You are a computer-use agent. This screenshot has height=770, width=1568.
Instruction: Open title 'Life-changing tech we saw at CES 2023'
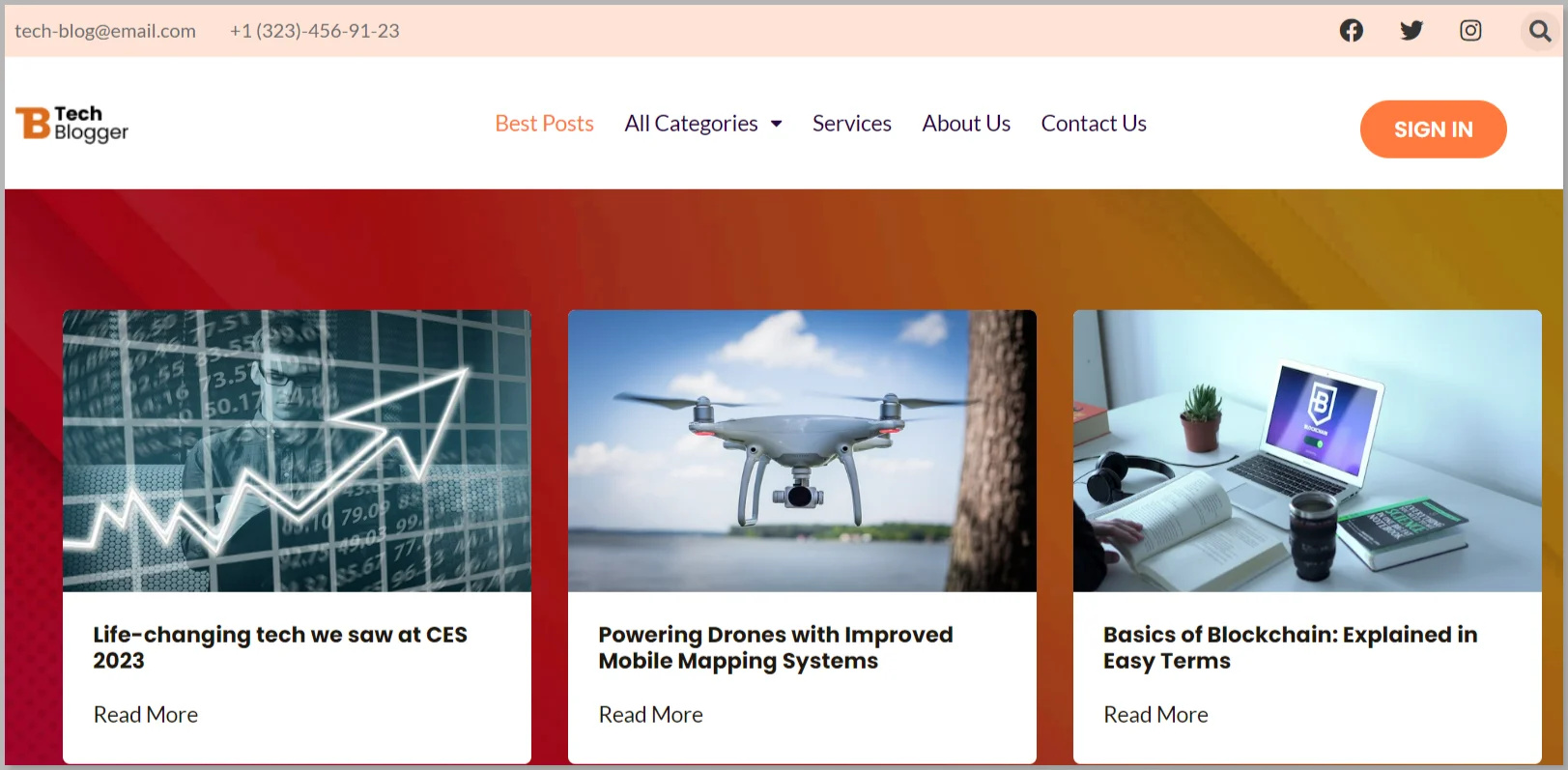(x=280, y=647)
